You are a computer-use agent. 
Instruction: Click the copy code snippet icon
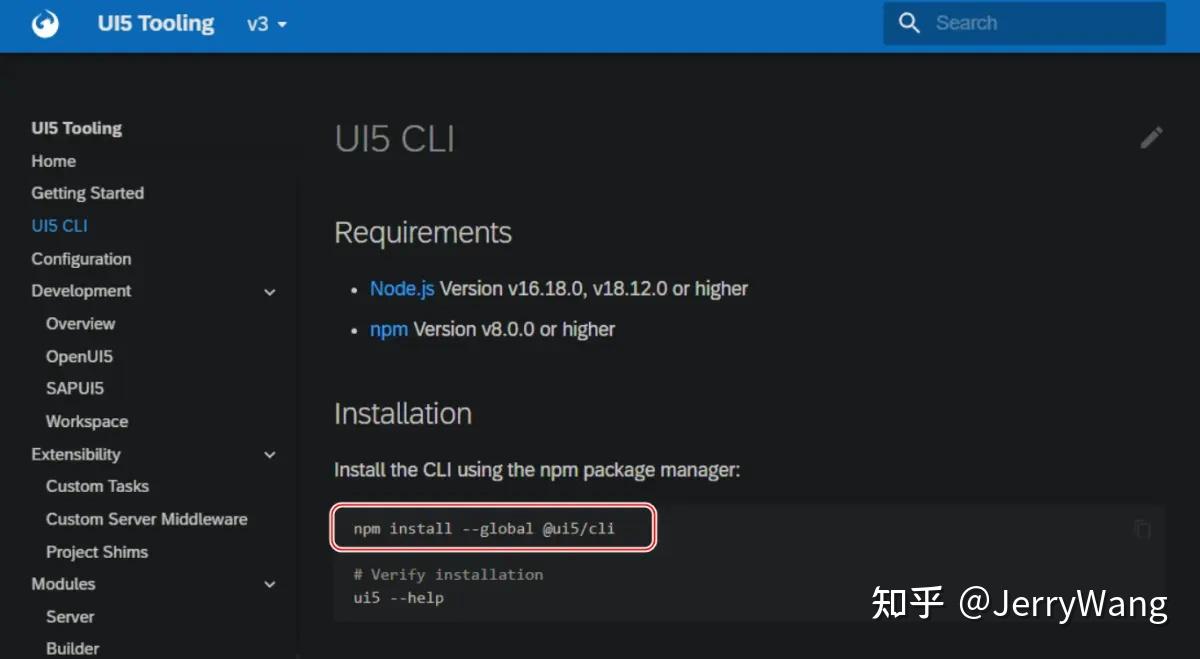coord(1142,528)
